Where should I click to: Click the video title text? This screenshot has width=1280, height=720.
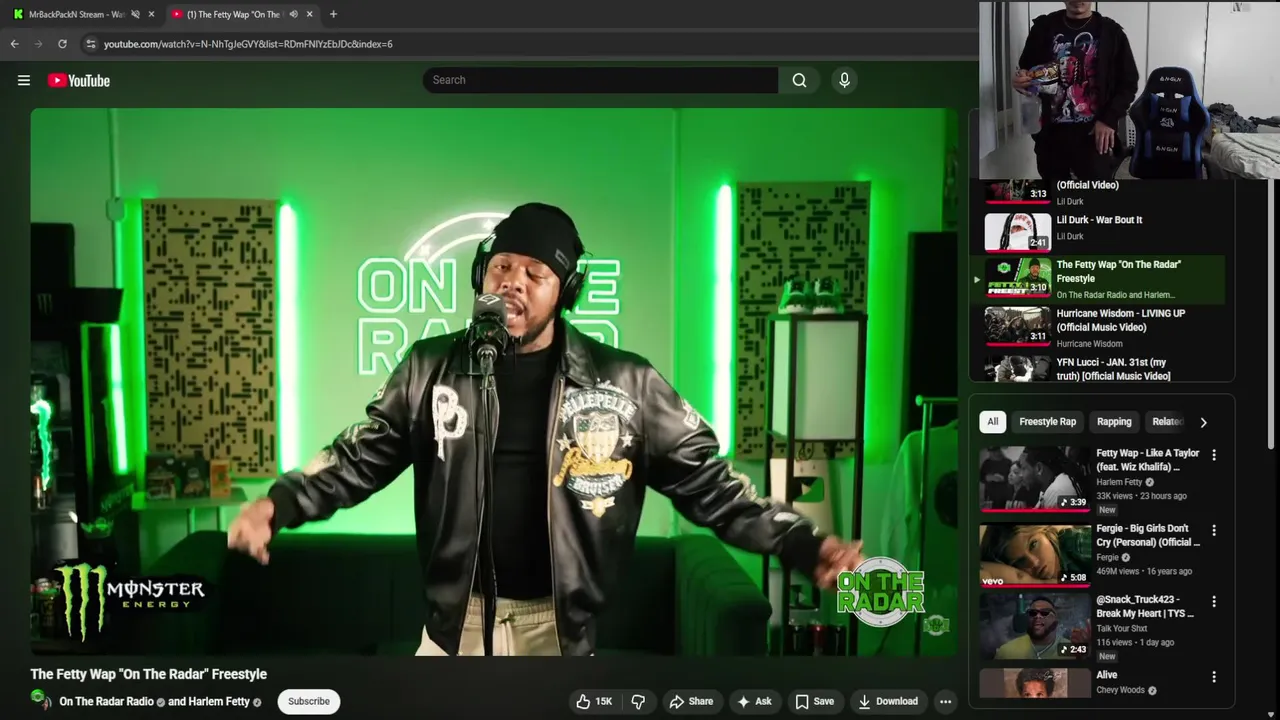148,674
